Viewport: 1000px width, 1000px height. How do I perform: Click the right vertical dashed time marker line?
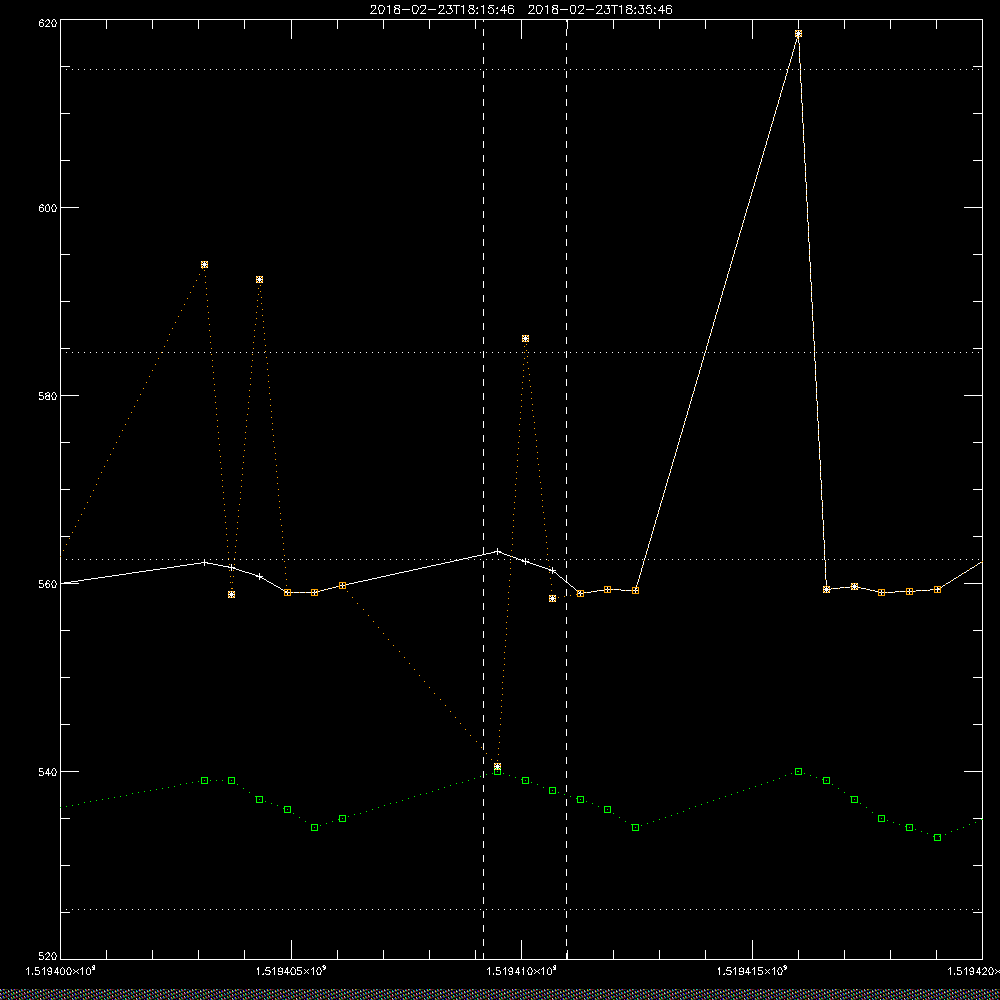pyautogui.click(x=566, y=488)
